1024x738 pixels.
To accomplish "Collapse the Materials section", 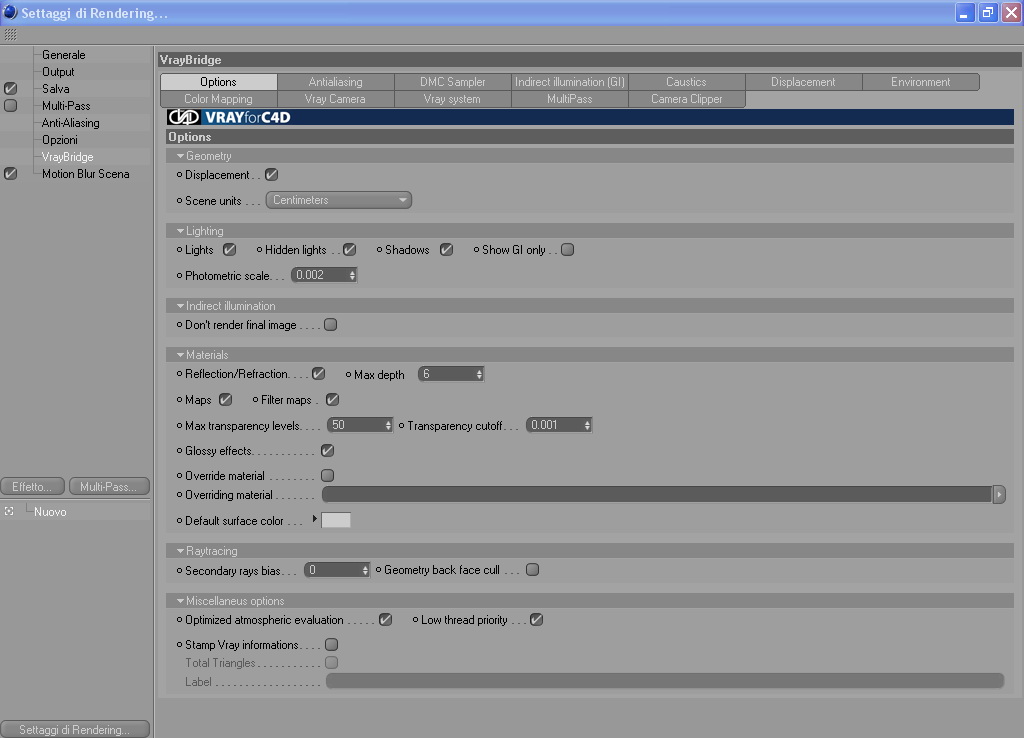I will pos(180,355).
